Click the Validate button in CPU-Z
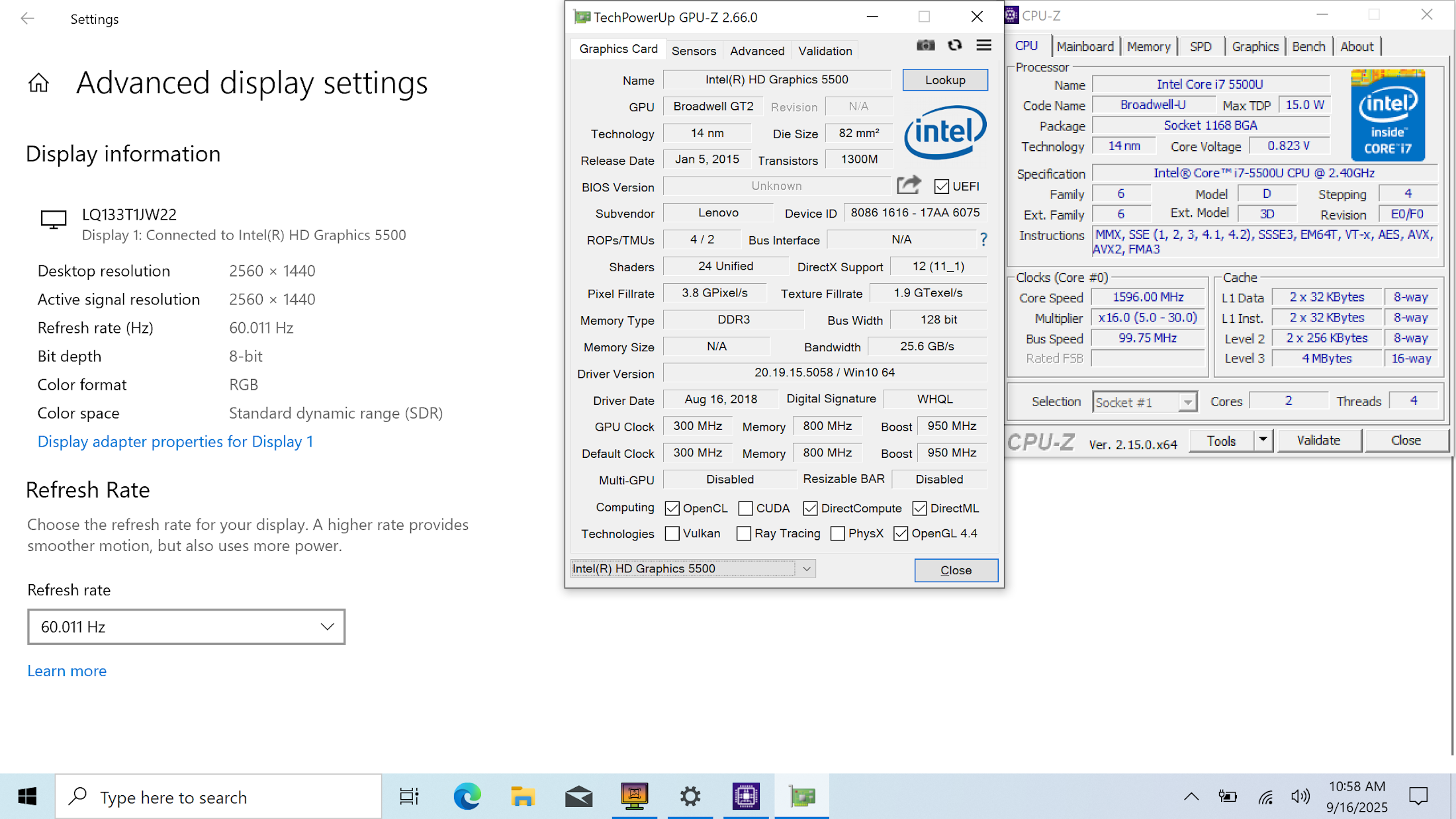 [1318, 440]
